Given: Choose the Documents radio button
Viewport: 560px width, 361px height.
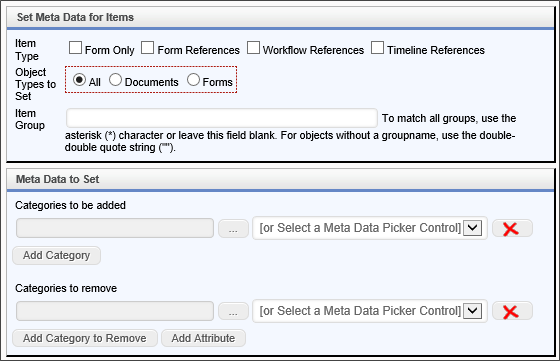Looking at the screenshot, I should [x=115, y=79].
